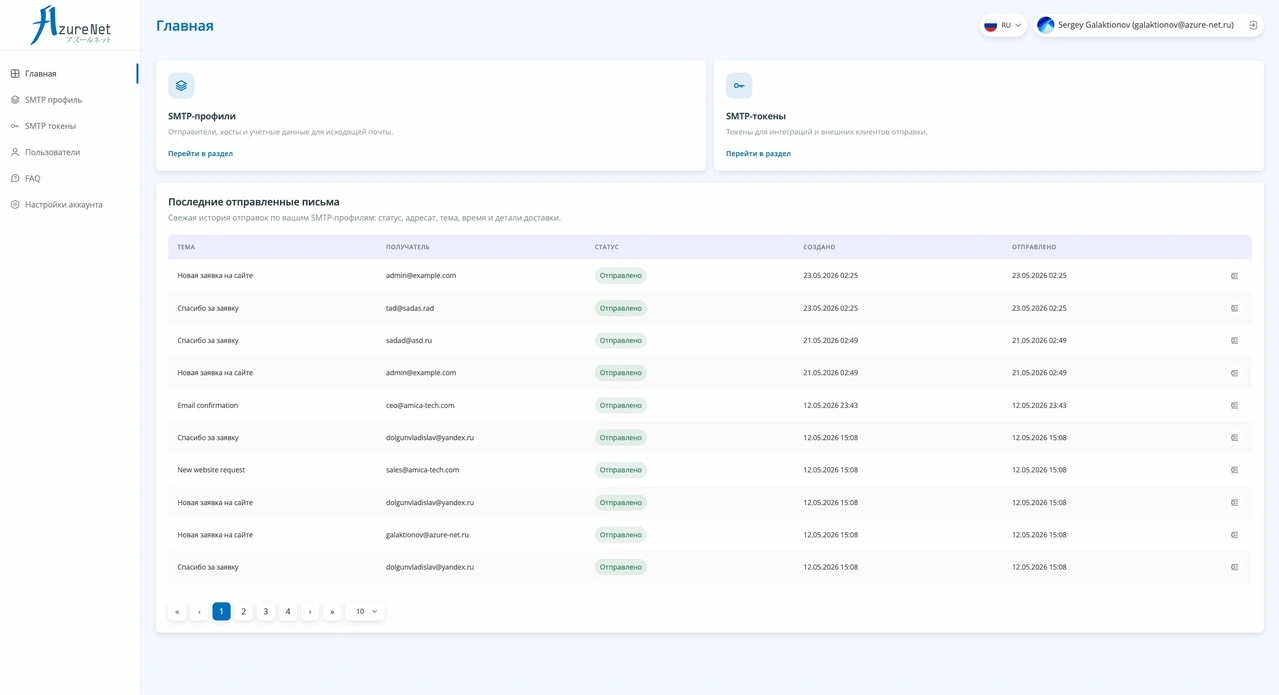1279x695 pixels.
Task: Click the user name Sergey Galaktionov in header
Action: coord(1145,25)
